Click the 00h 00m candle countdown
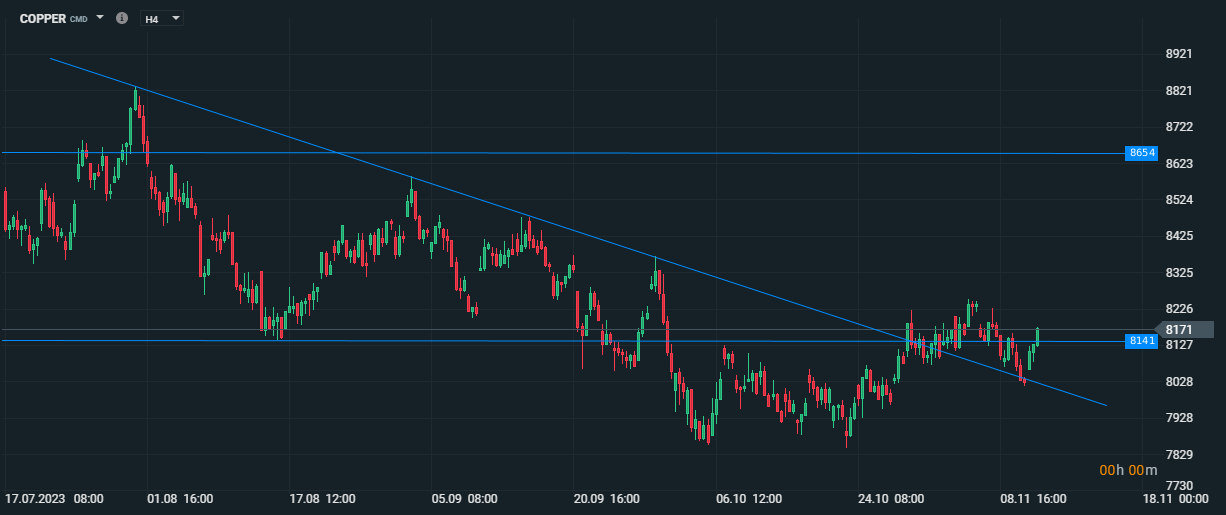The image size is (1226, 515). click(1128, 470)
